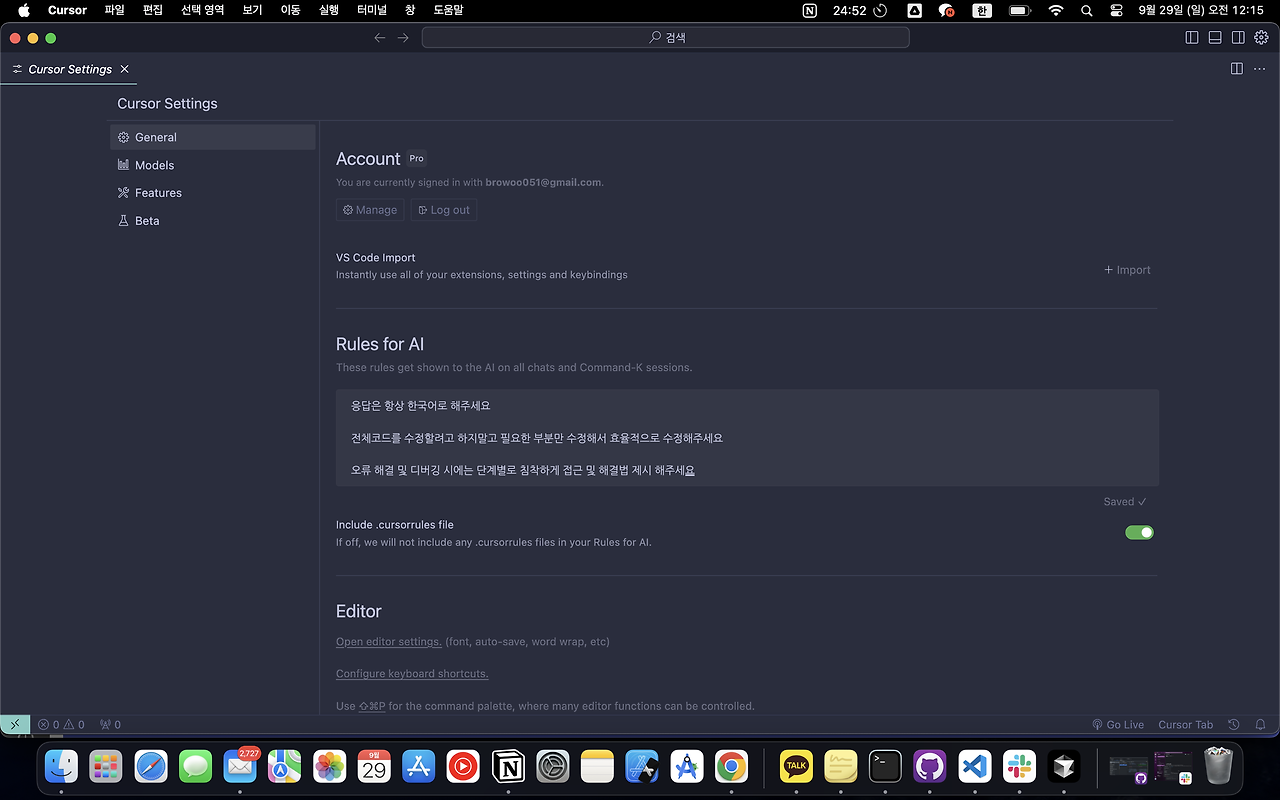Viewport: 1280px width, 800px height.
Task: Open Trash from the Dock
Action: click(1219, 767)
